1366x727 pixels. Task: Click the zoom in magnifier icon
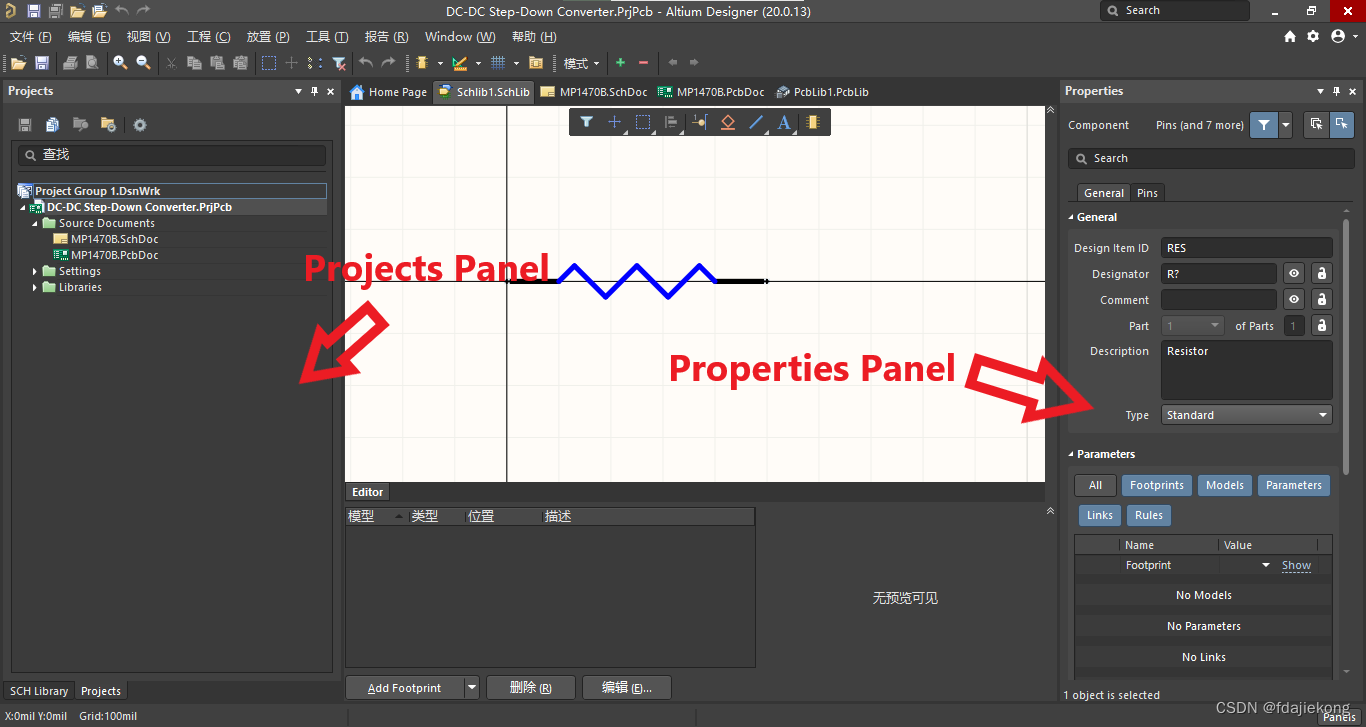point(120,63)
